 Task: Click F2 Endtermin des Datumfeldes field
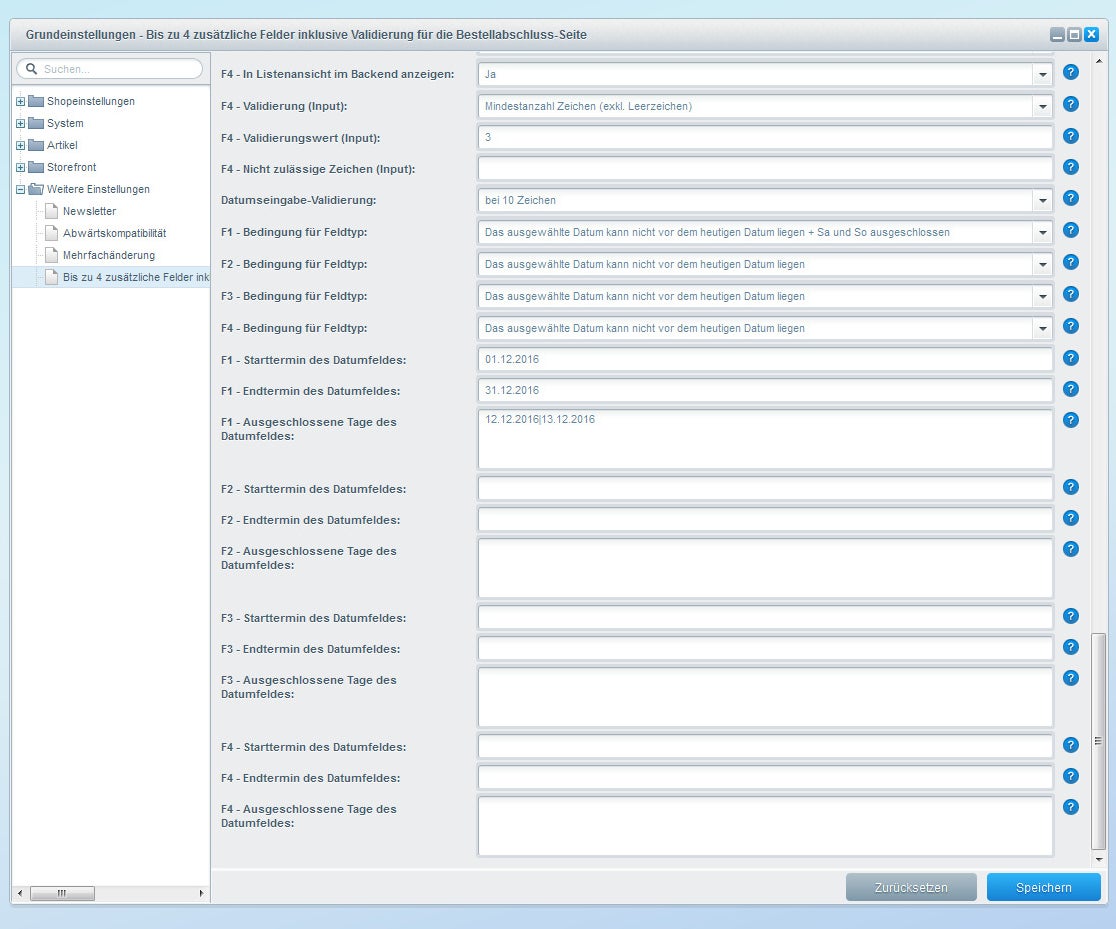(x=765, y=520)
